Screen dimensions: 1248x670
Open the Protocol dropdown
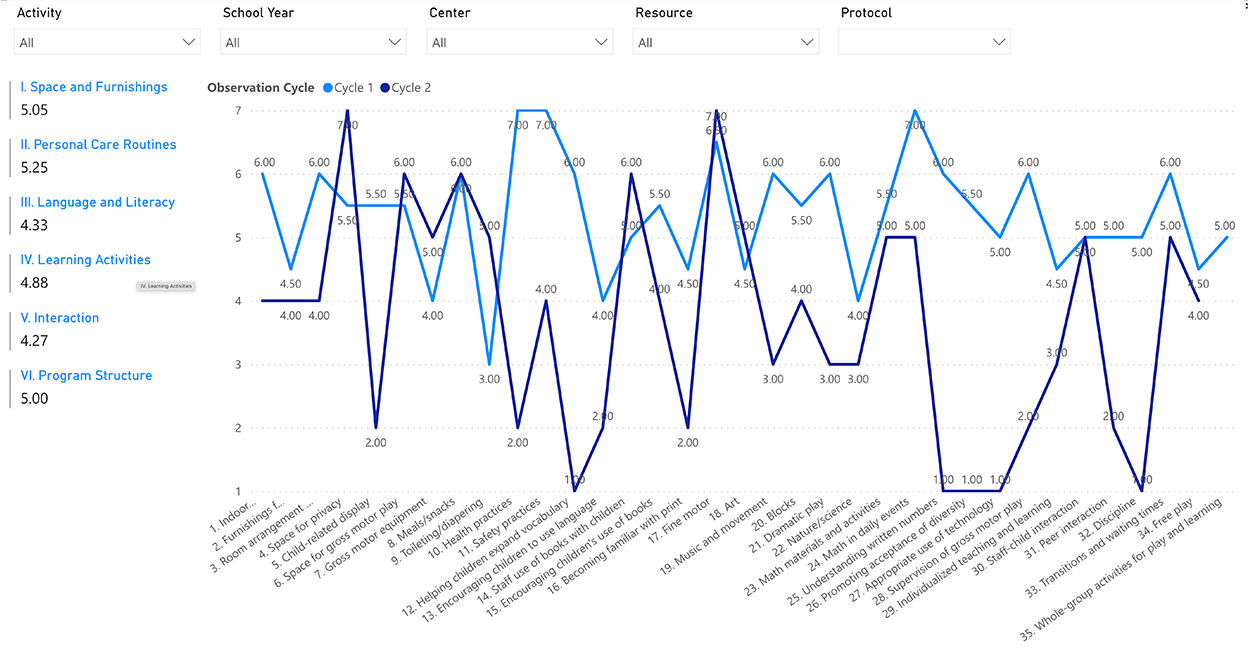pyautogui.click(x=998, y=42)
